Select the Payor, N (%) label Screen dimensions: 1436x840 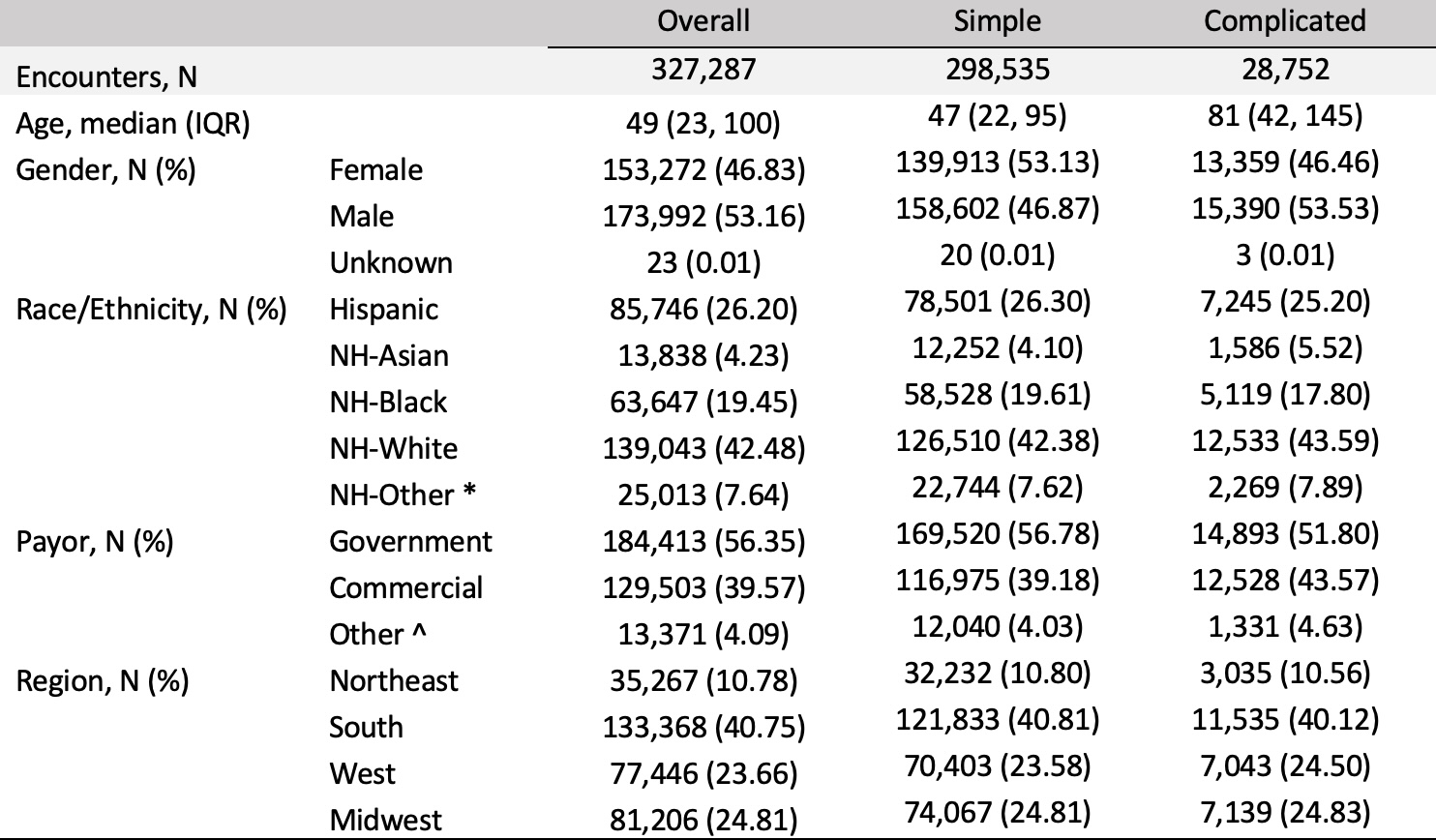coord(95,541)
